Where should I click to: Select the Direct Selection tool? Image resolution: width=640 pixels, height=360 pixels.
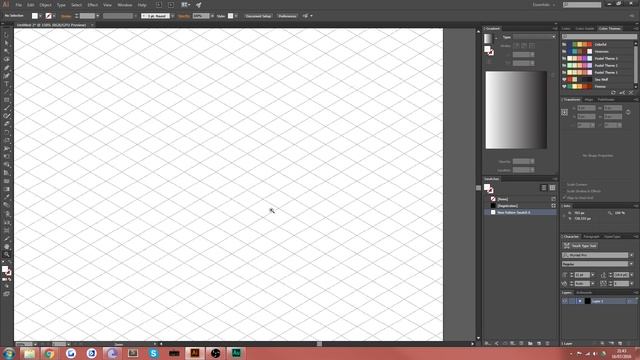[6, 43]
